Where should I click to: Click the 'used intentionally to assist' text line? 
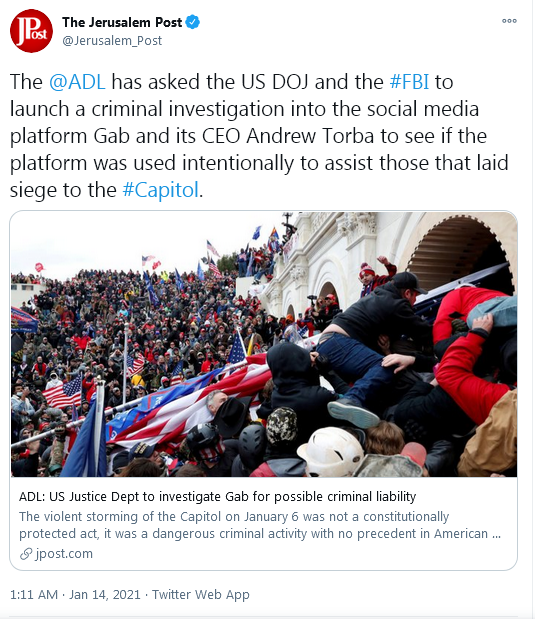[x=259, y=163]
